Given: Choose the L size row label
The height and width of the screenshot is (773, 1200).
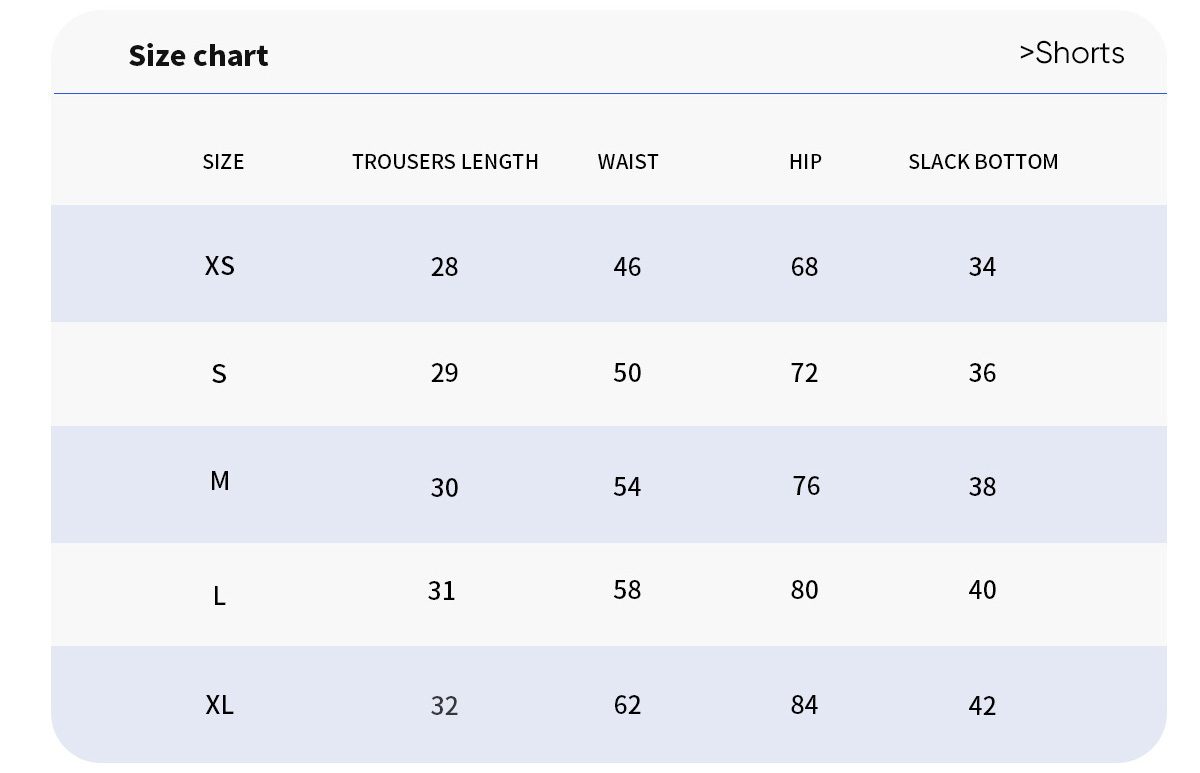Looking at the screenshot, I should pyautogui.click(x=219, y=597).
